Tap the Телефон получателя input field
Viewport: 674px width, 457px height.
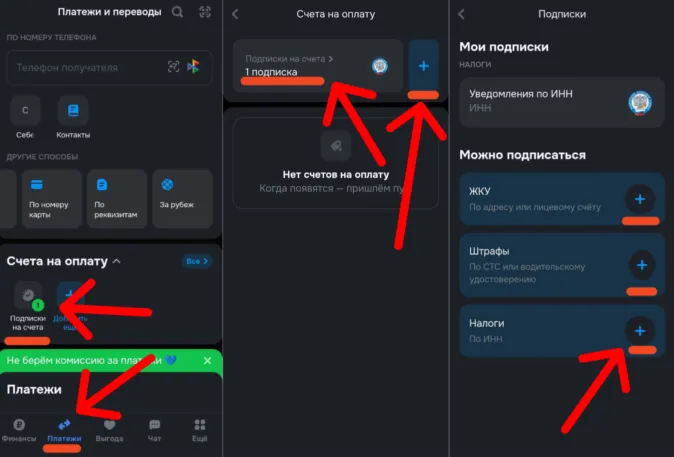[x=109, y=67]
